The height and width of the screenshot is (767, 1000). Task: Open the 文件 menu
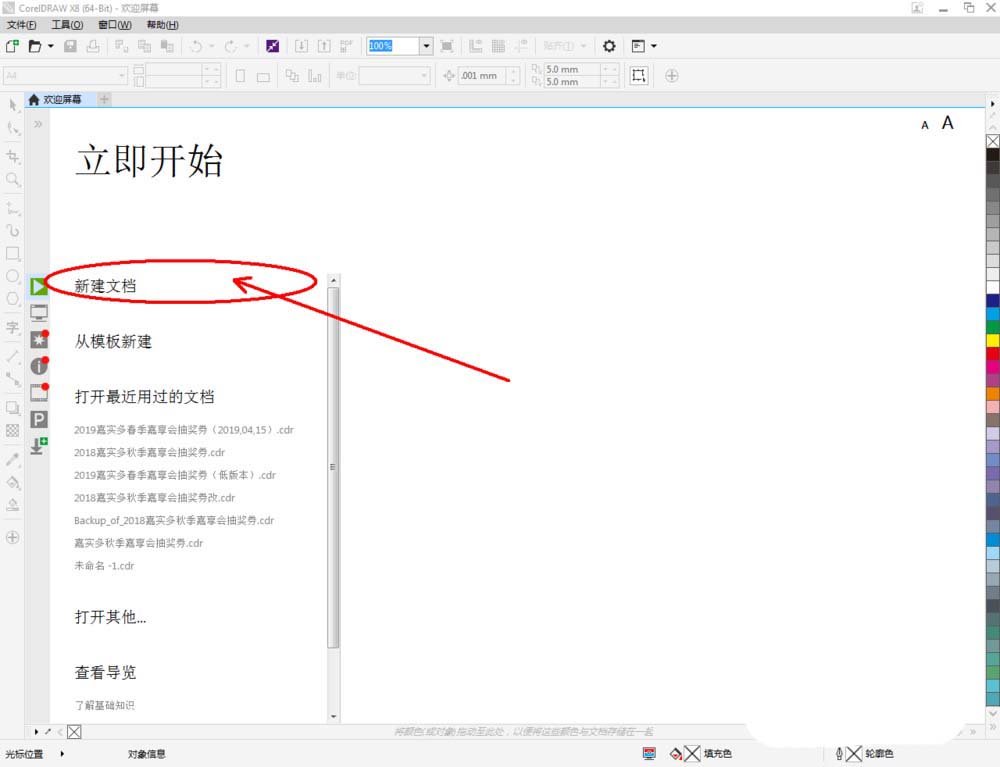click(x=21, y=25)
